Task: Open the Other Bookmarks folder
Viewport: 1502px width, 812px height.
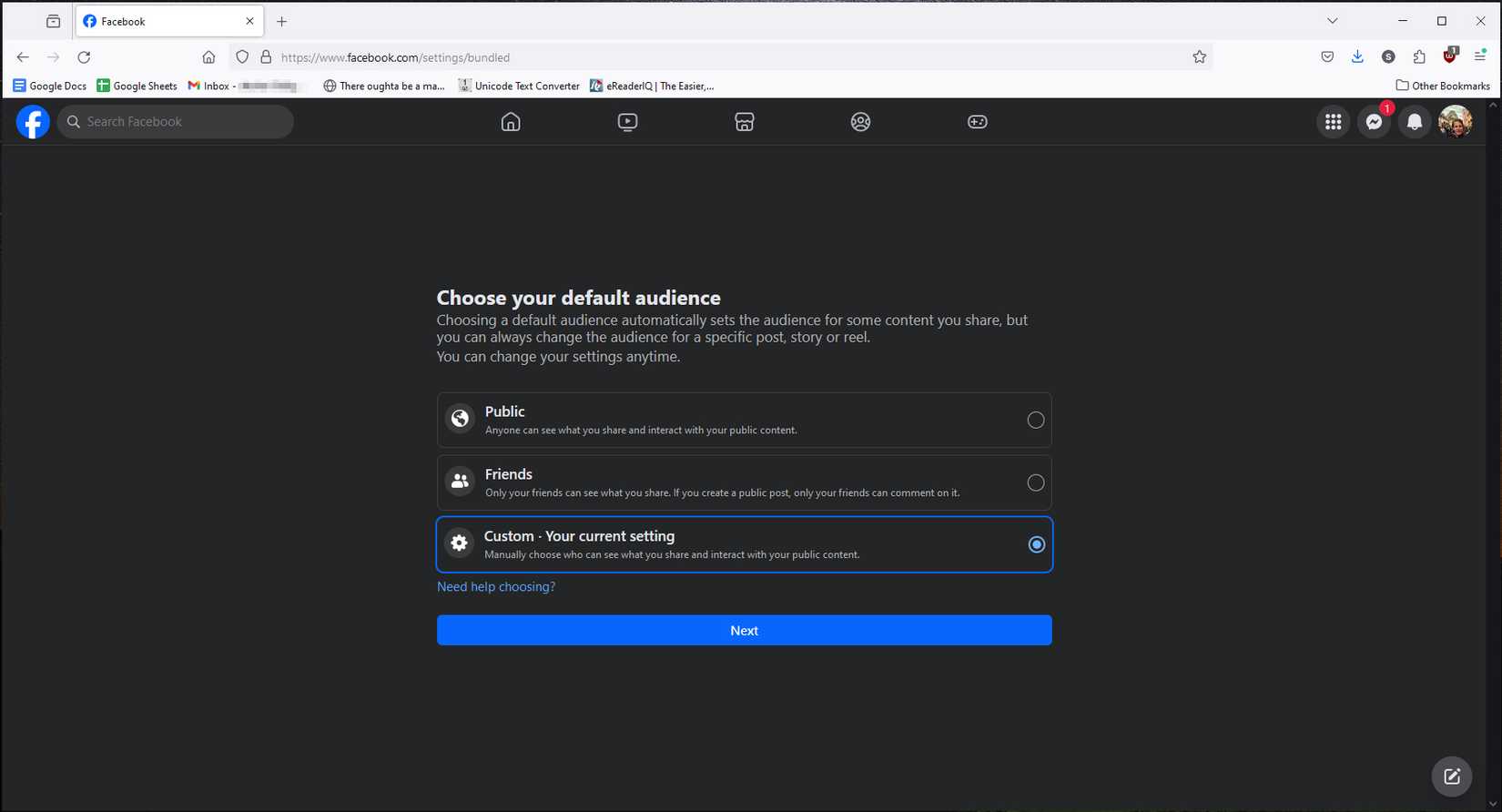Action: (1443, 86)
